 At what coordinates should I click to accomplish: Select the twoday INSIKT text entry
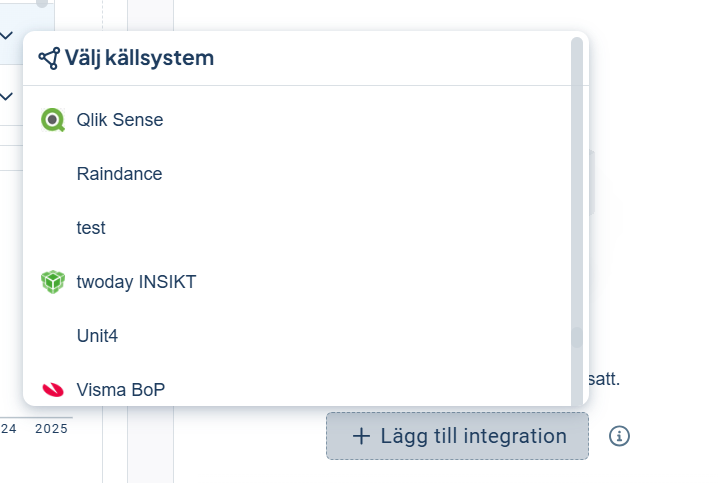[136, 282]
